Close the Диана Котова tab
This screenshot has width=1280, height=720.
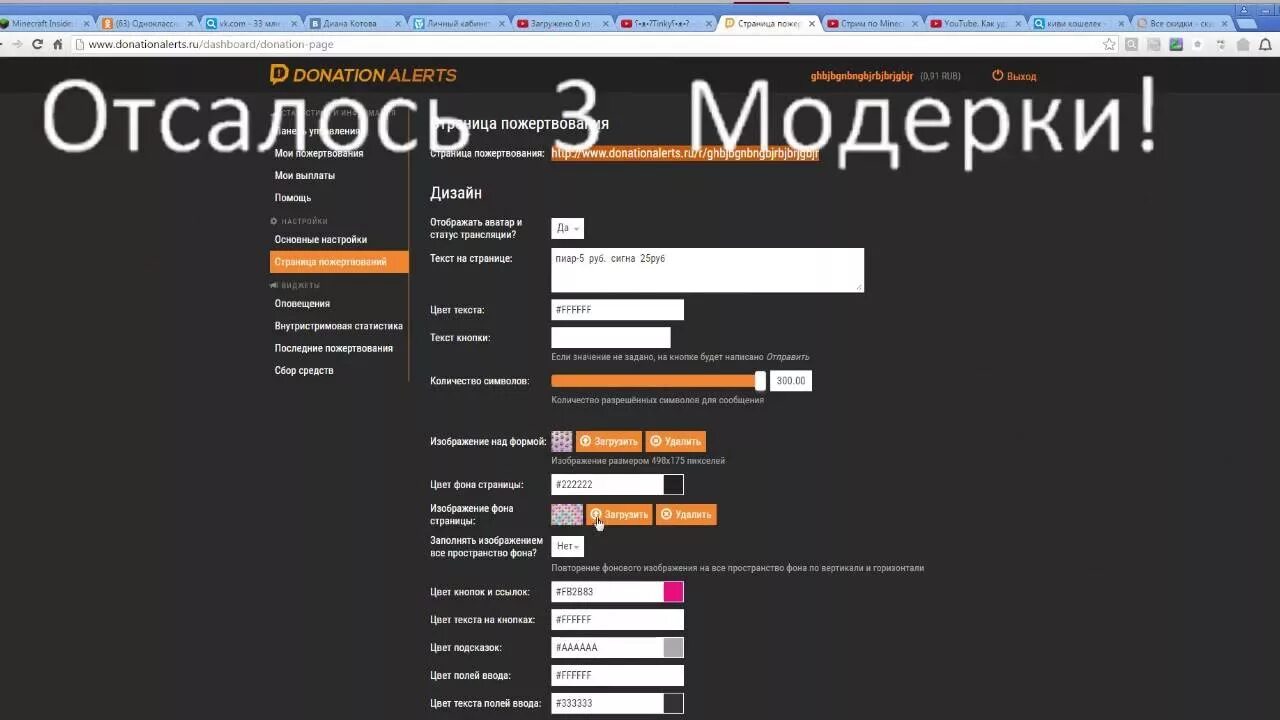click(398, 23)
